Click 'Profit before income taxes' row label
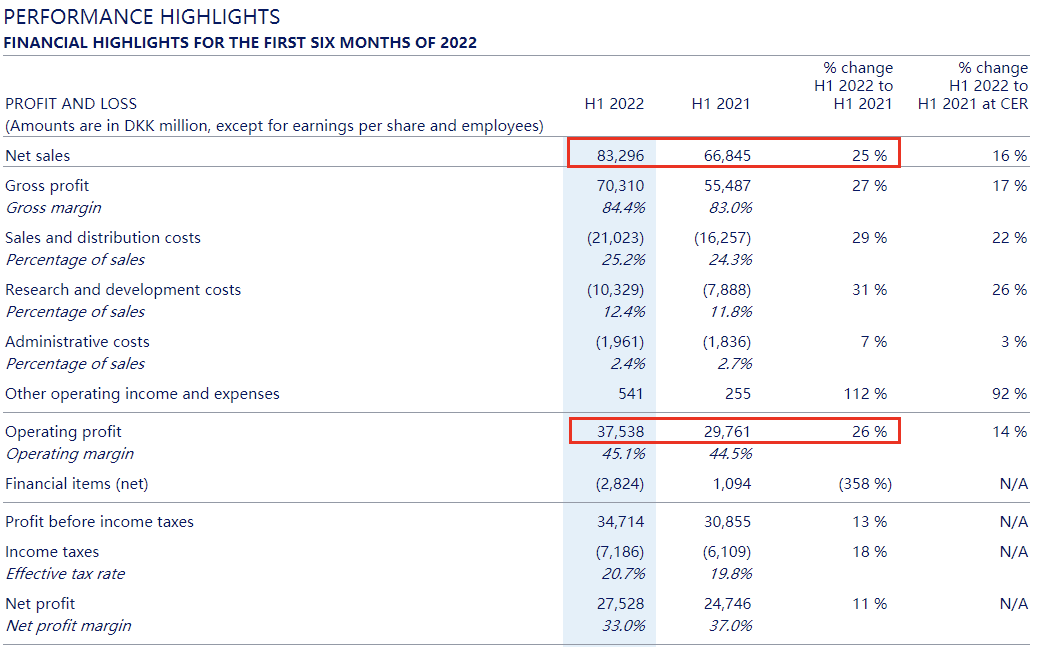 (x=100, y=521)
